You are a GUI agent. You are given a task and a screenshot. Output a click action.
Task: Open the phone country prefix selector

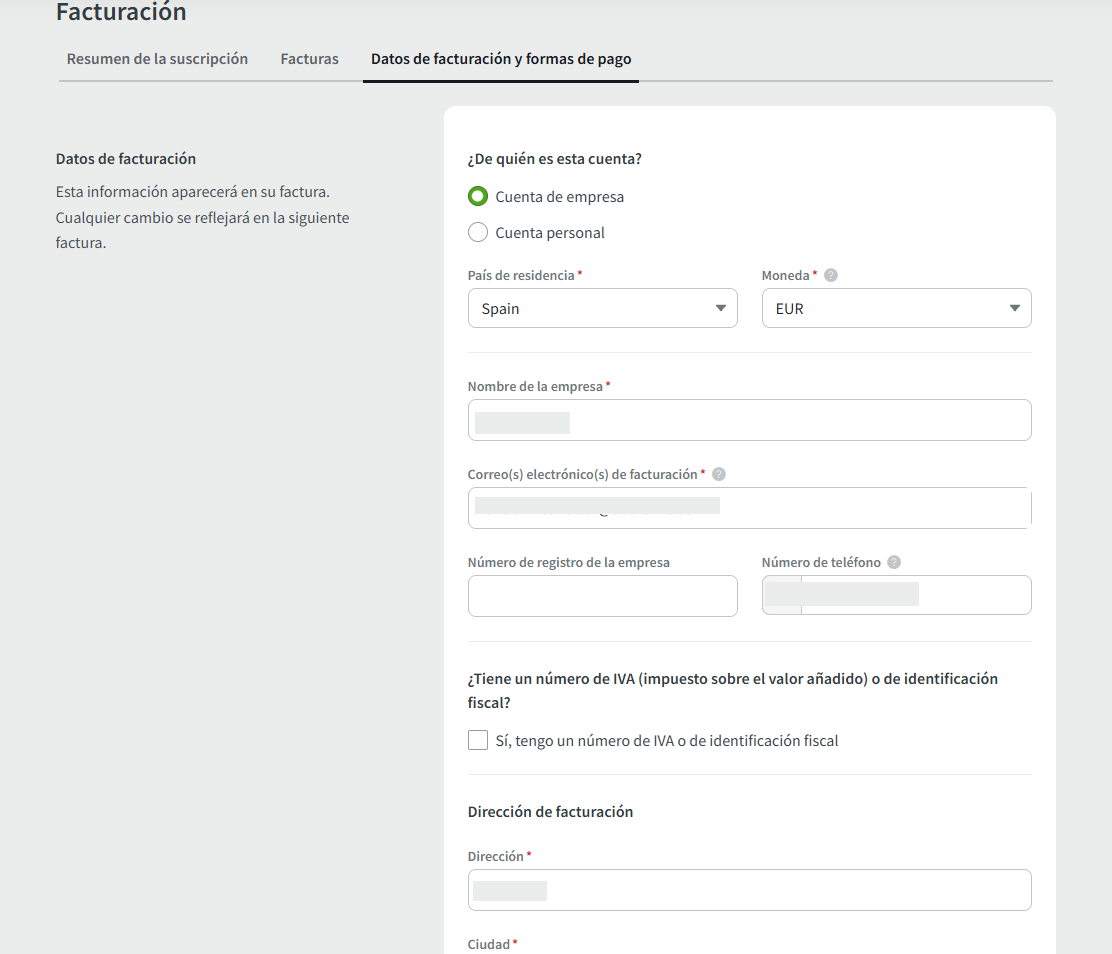(782, 595)
